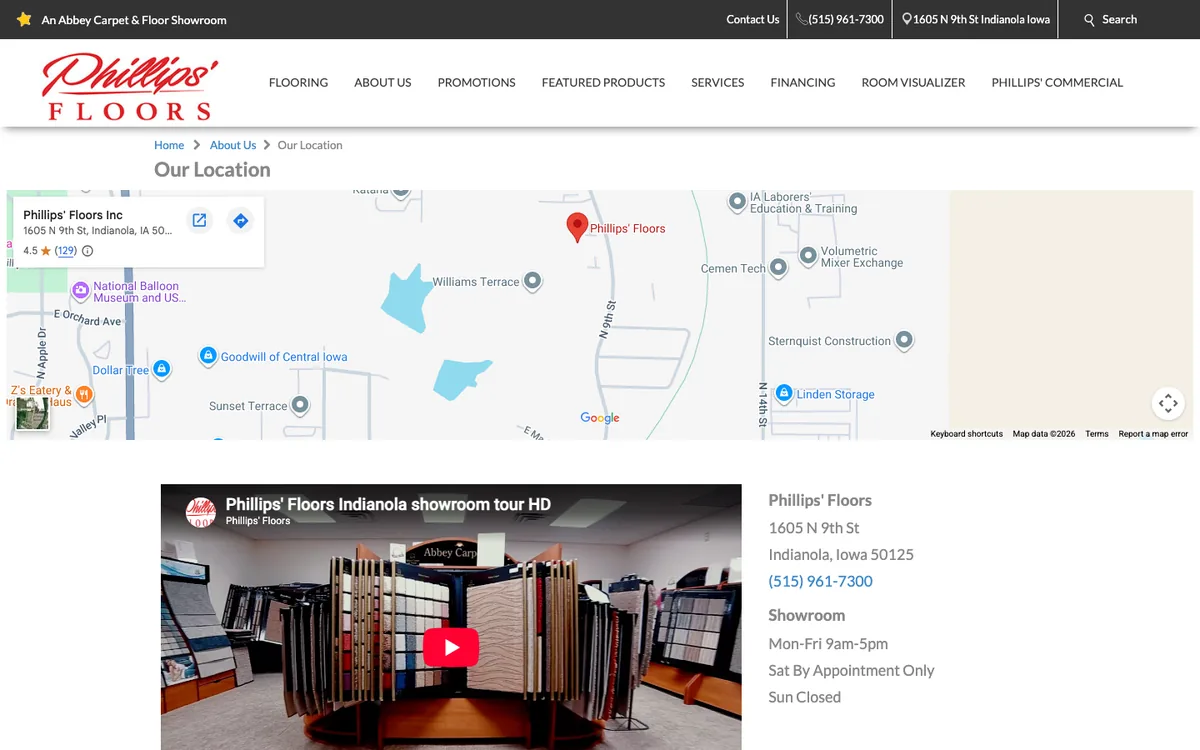Click the Contact Us link
Viewport: 1200px width, 750px height.
753,19
